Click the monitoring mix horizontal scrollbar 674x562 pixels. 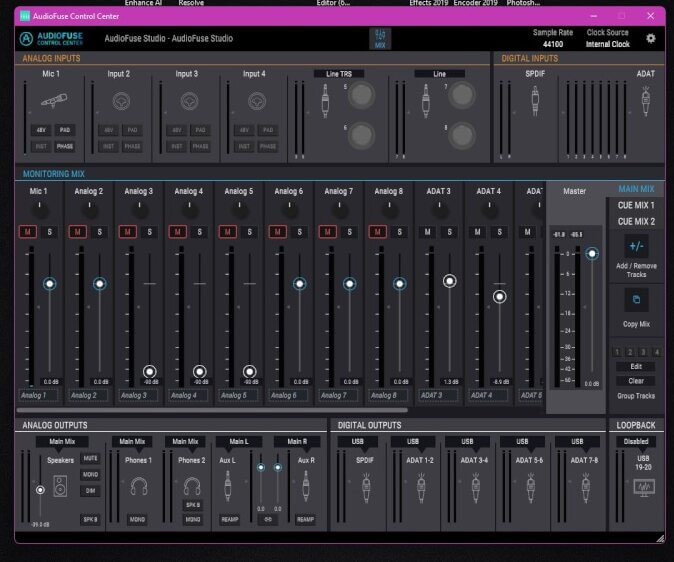click(x=212, y=410)
